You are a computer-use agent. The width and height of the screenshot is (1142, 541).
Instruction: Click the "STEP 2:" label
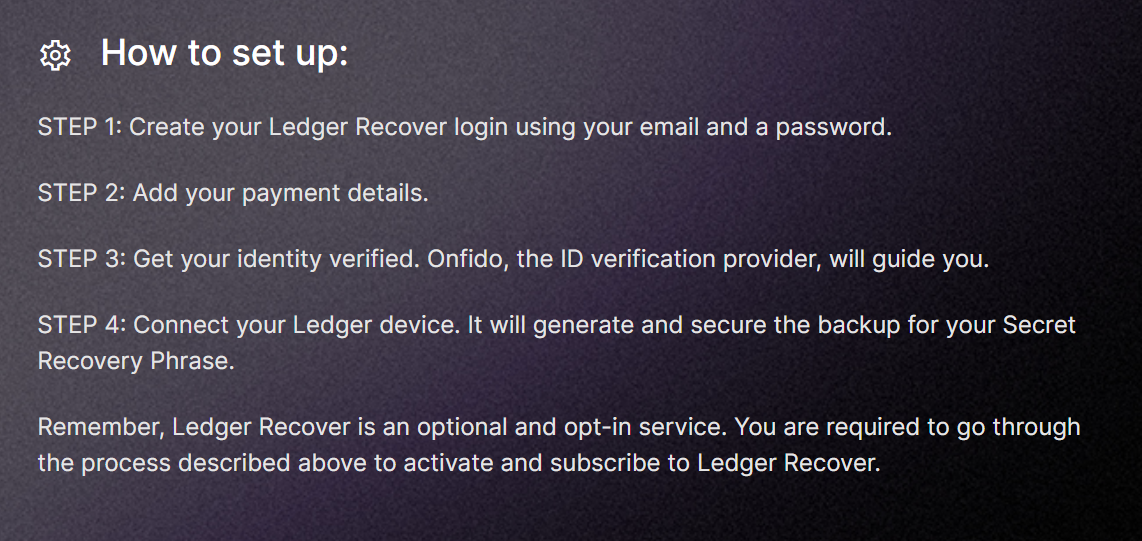coord(81,193)
